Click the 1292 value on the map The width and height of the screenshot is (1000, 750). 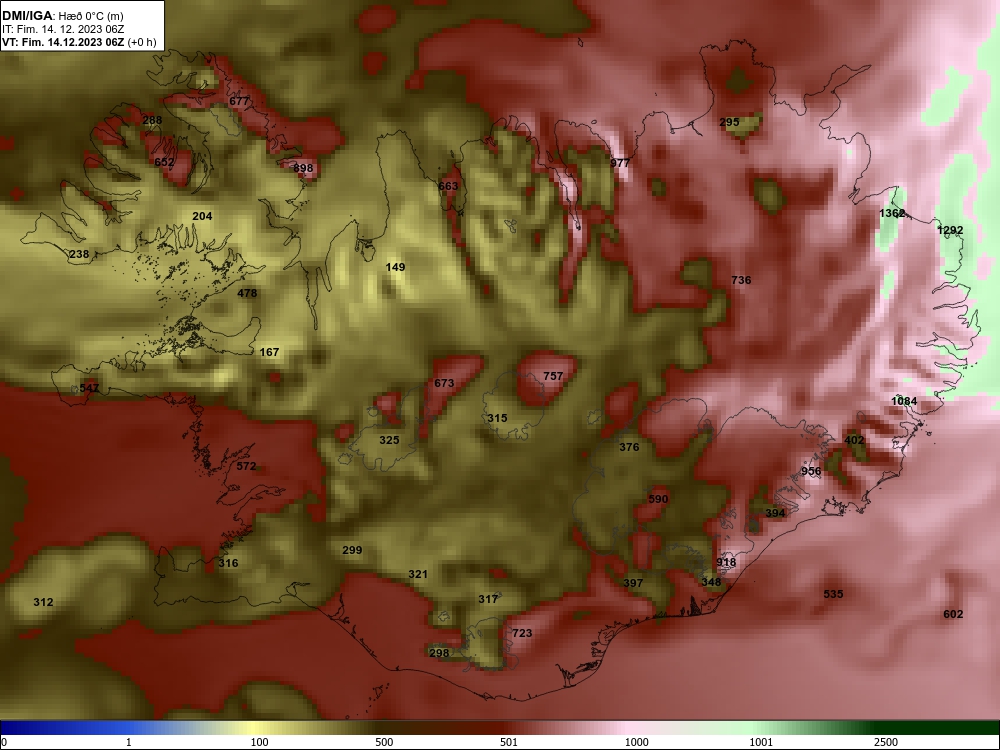click(x=950, y=230)
